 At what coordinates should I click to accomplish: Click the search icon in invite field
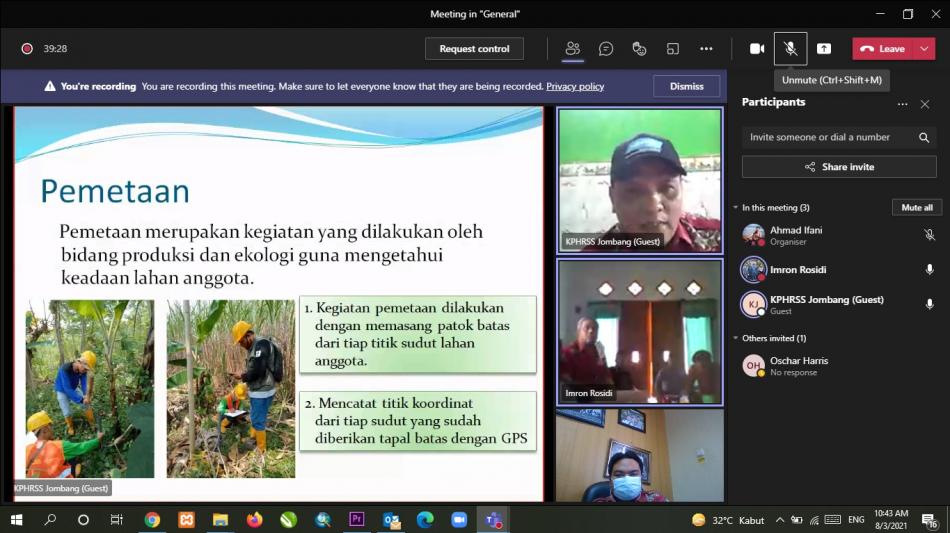pyautogui.click(x=924, y=137)
